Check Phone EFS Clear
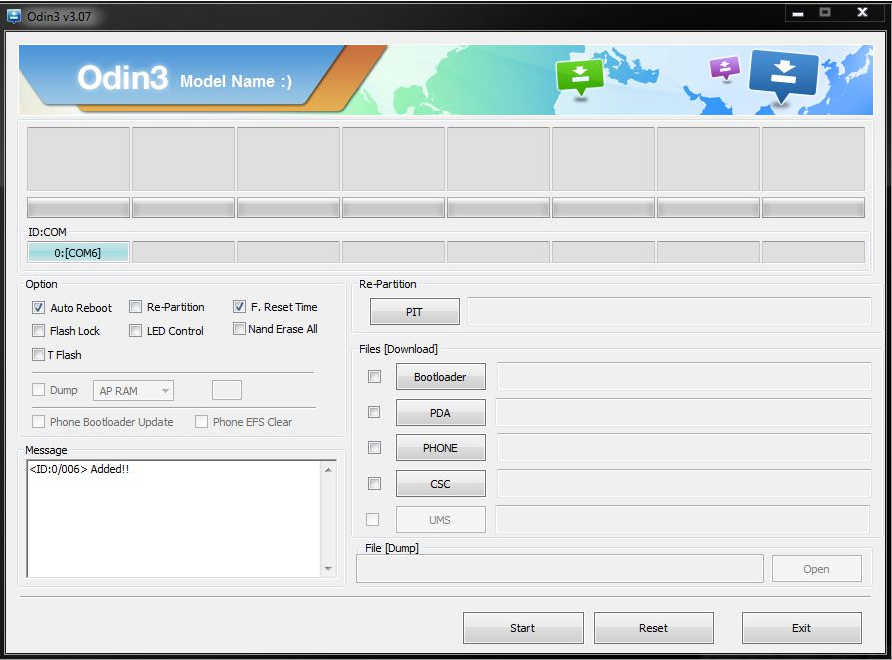 (x=201, y=422)
